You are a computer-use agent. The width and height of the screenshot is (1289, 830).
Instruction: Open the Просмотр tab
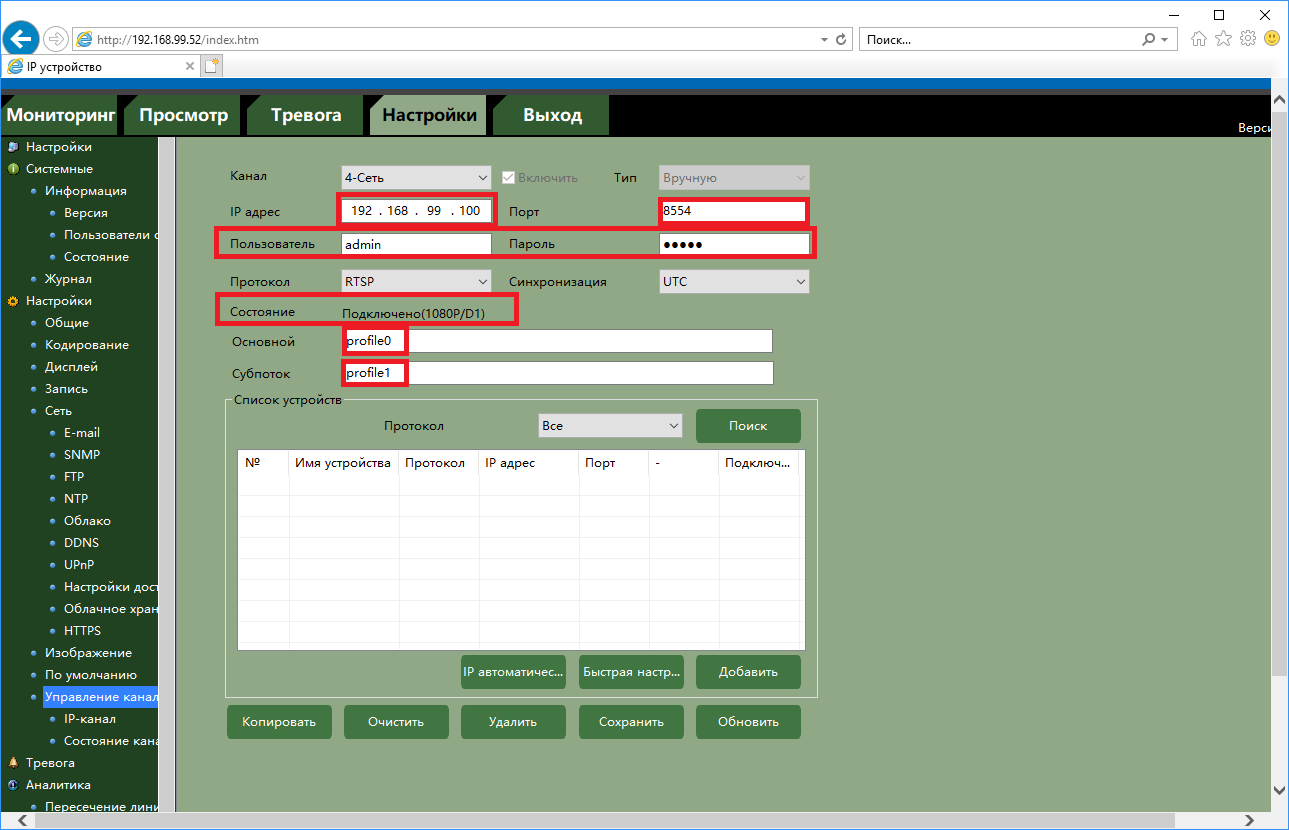(x=183, y=115)
